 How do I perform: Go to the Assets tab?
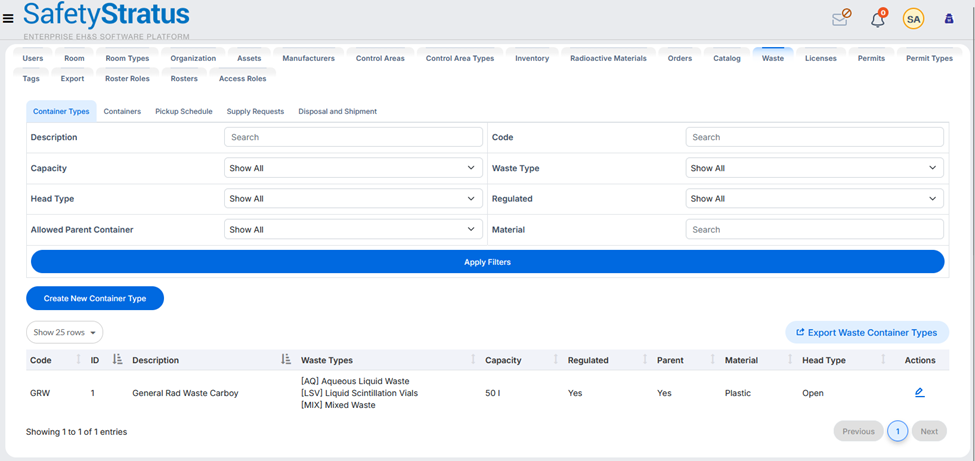click(x=249, y=58)
